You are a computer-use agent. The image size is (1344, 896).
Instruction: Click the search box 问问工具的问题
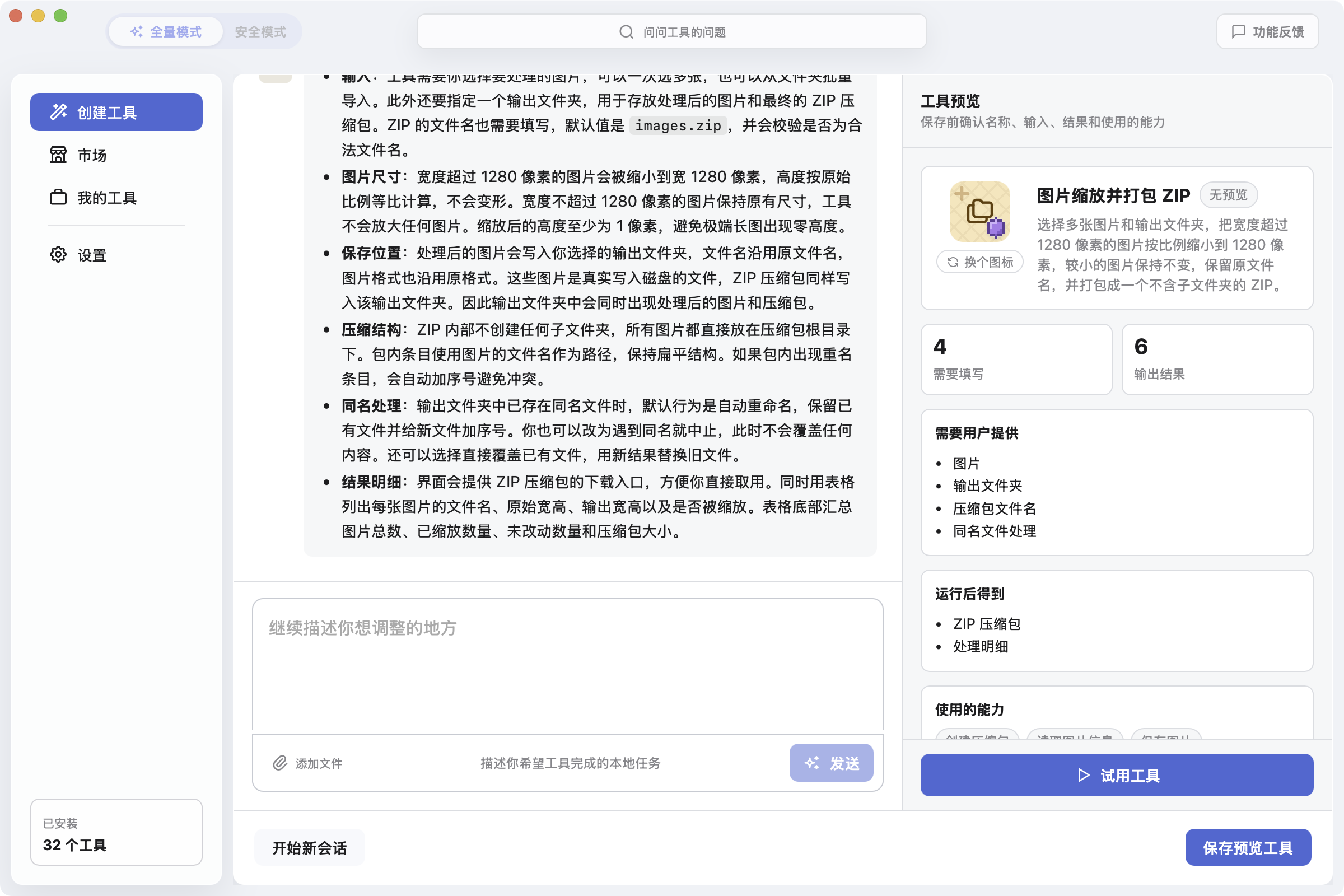pyautogui.click(x=671, y=31)
